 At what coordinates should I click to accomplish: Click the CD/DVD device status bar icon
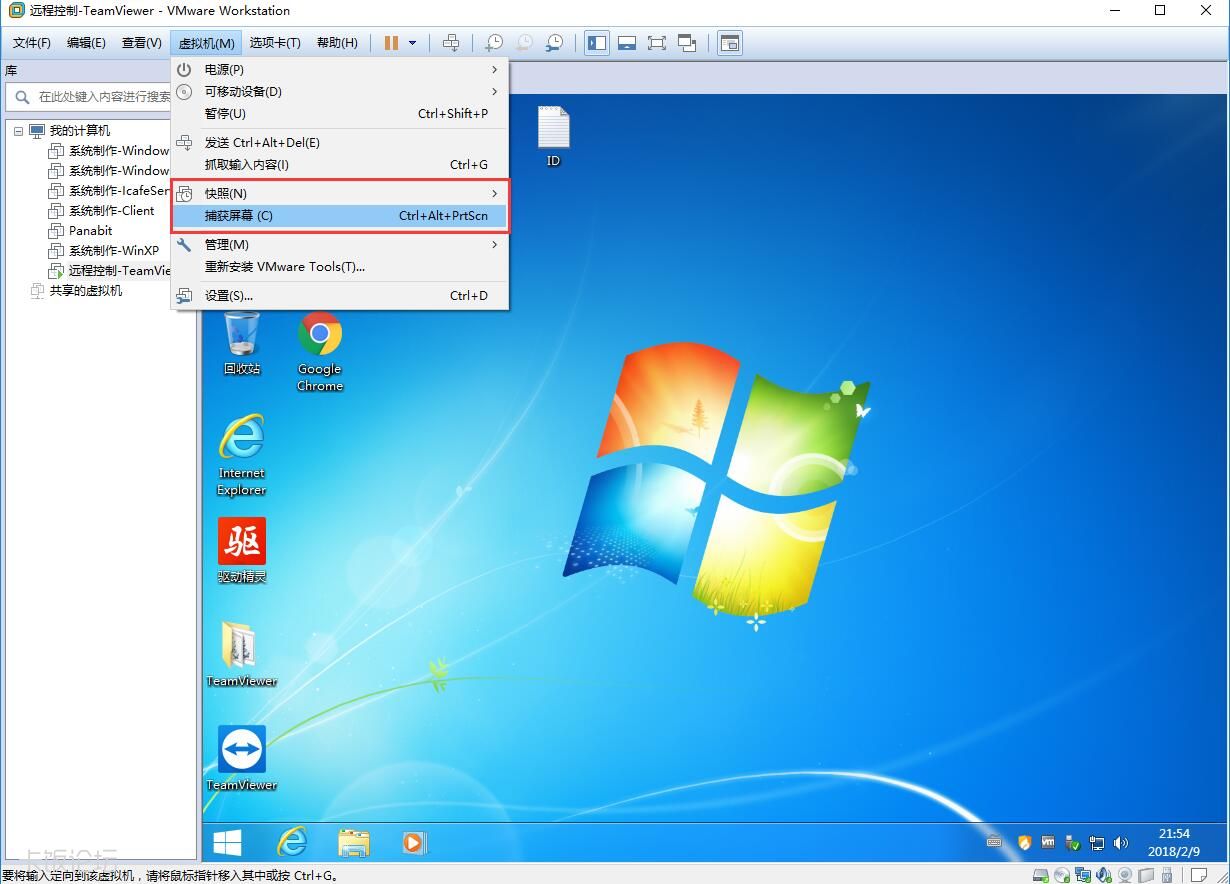click(1062, 876)
